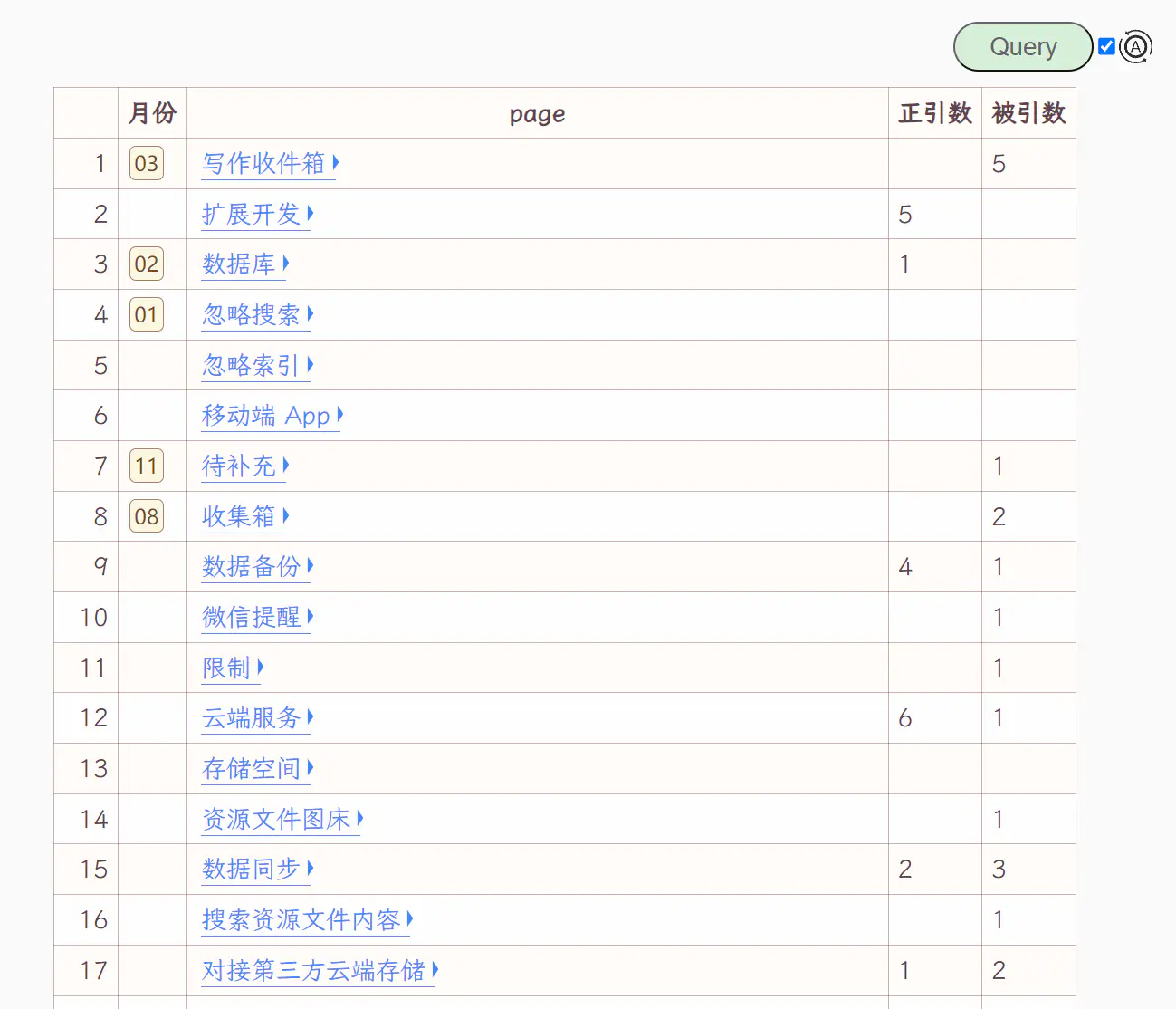1176x1009 pixels.
Task: Click the arrow after 待补充
Action: coord(285,465)
